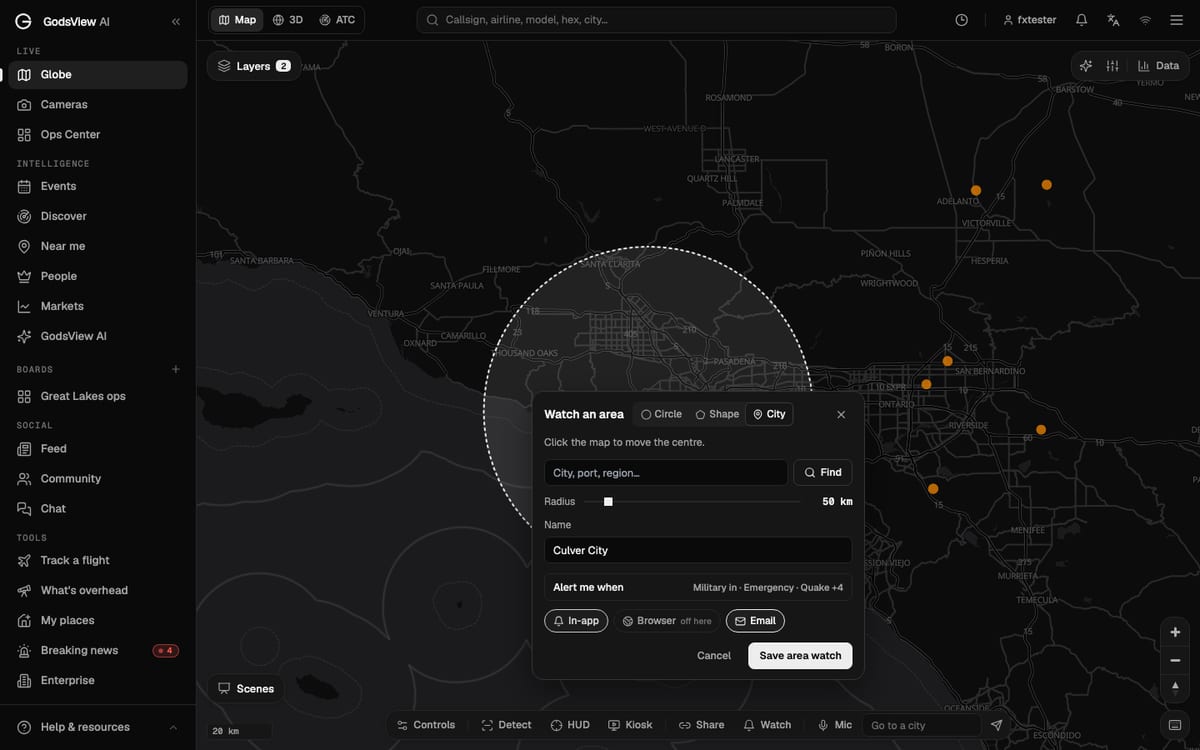Open the keyboard panel icon at bottom right
This screenshot has width=1200, height=750.
[x=1175, y=725]
